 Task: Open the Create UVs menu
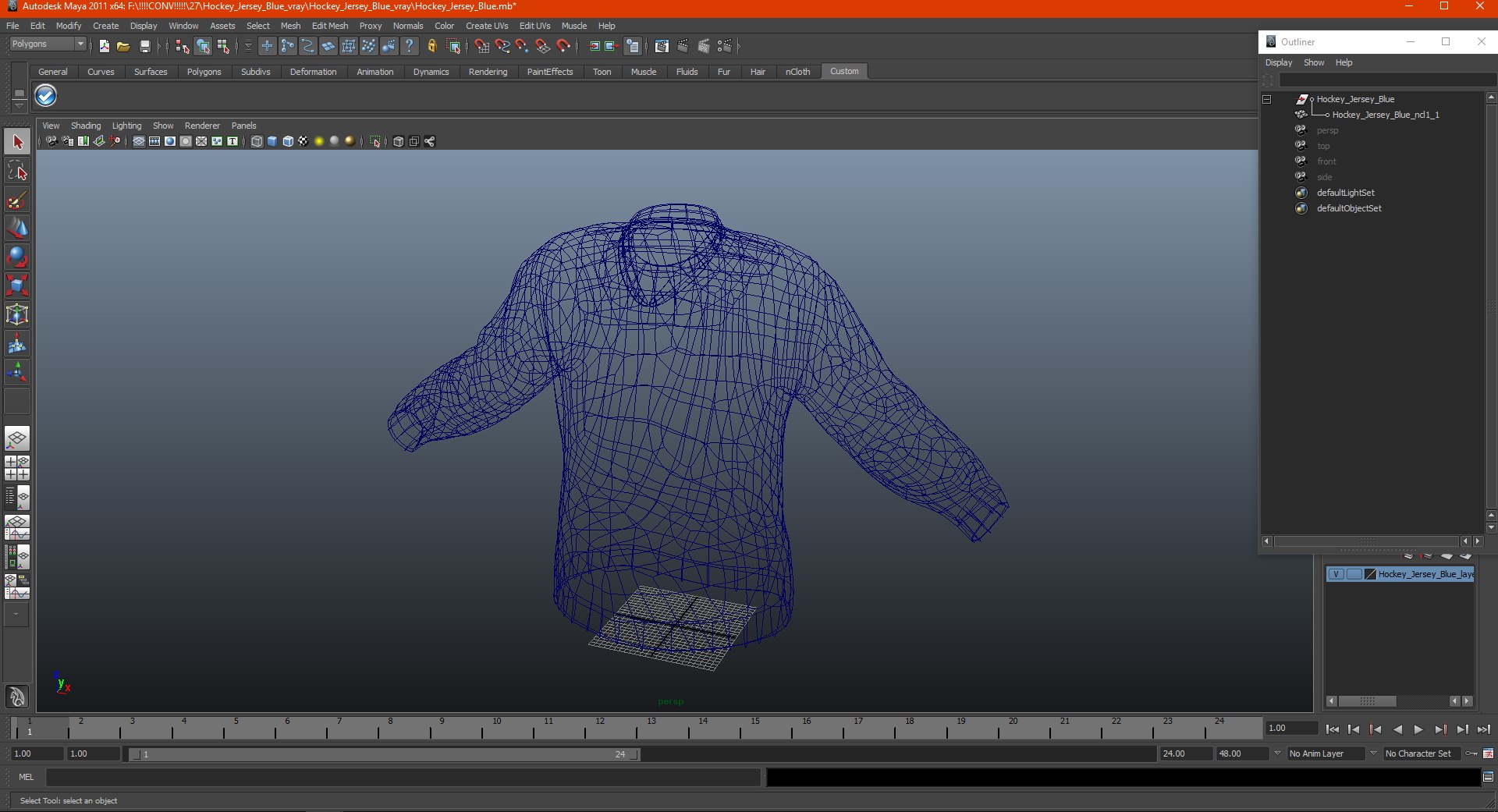(x=487, y=26)
